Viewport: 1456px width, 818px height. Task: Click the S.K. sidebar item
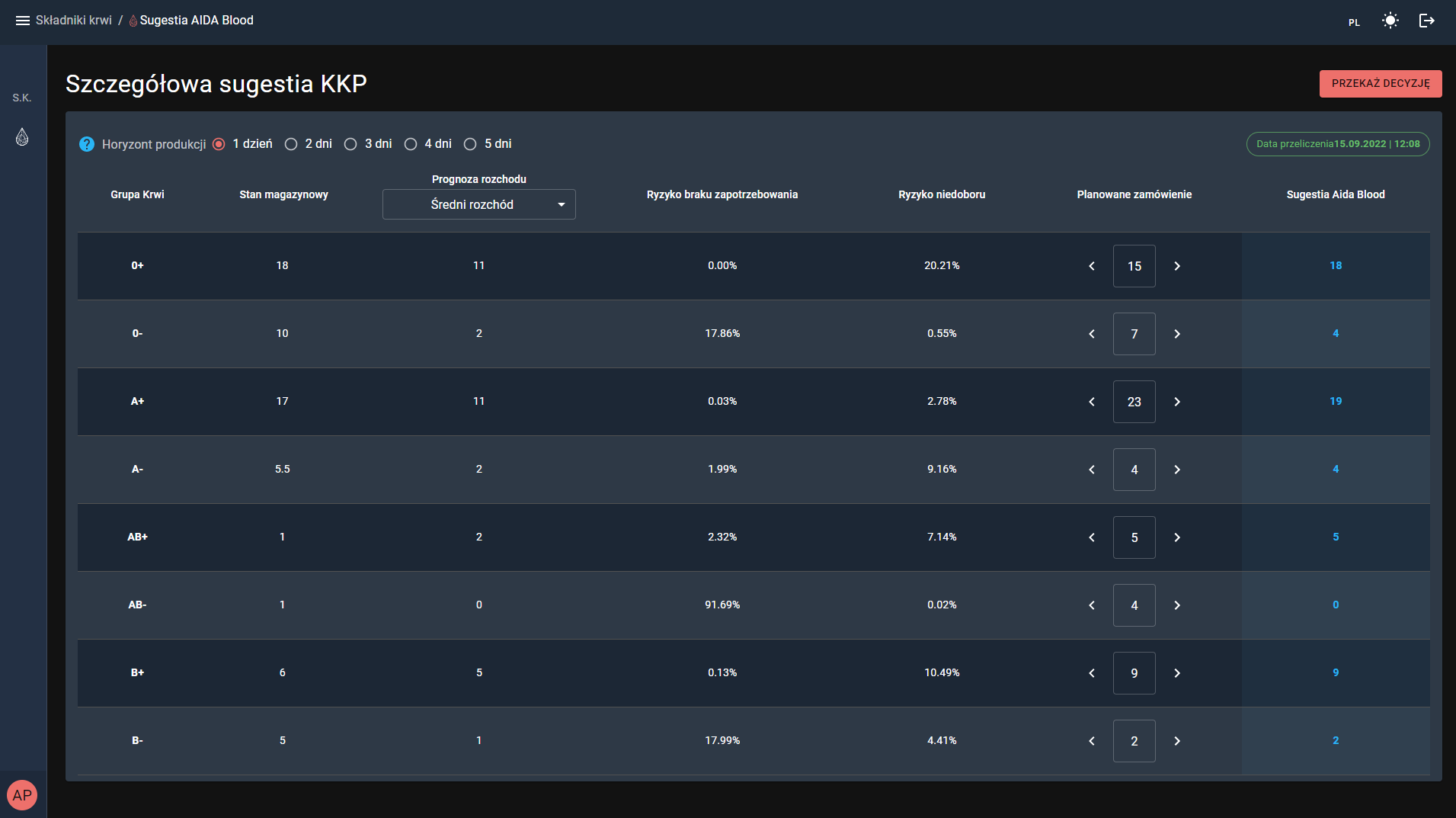coord(22,98)
